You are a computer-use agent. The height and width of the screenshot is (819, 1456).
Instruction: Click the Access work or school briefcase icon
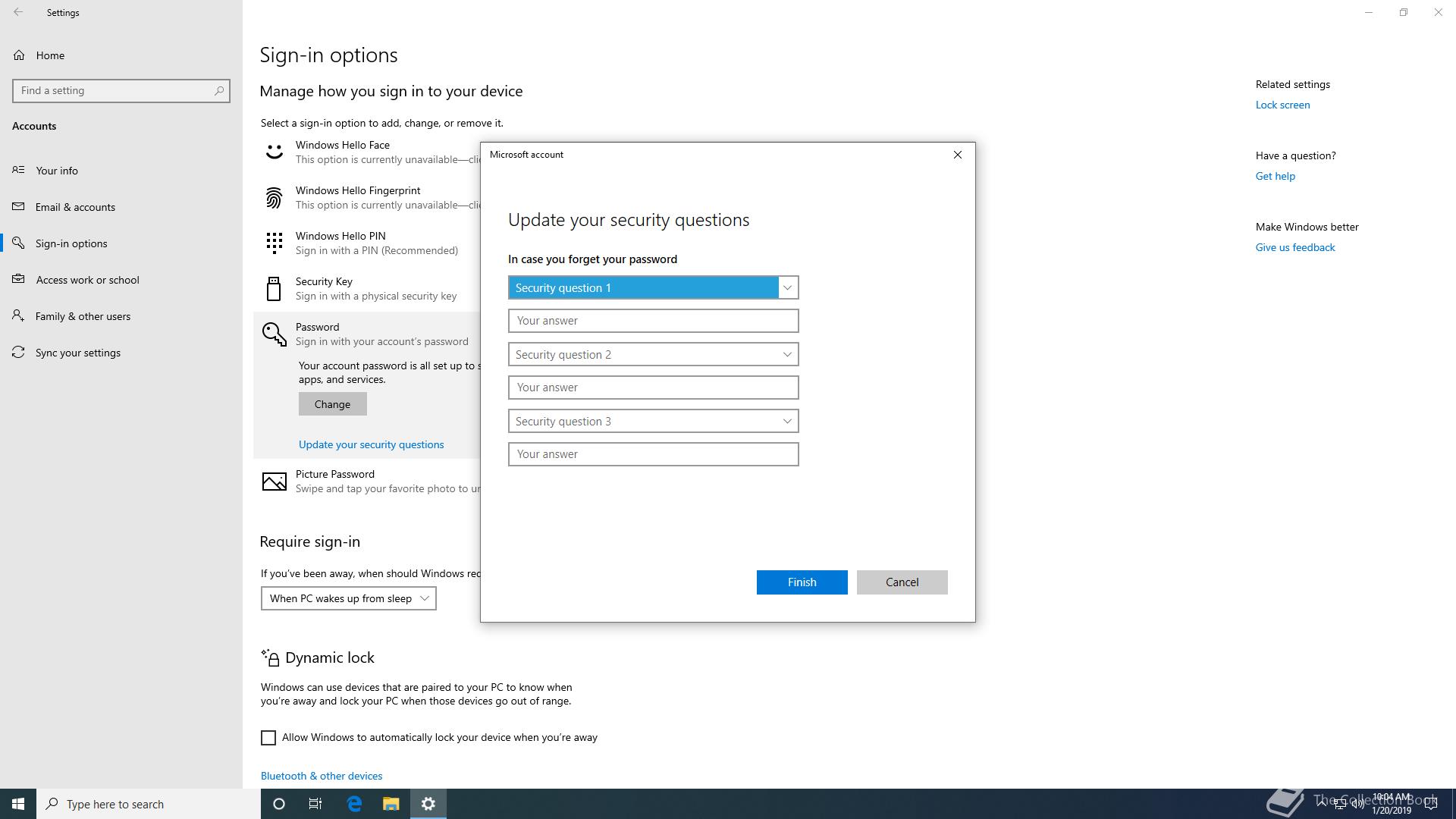[x=18, y=279]
